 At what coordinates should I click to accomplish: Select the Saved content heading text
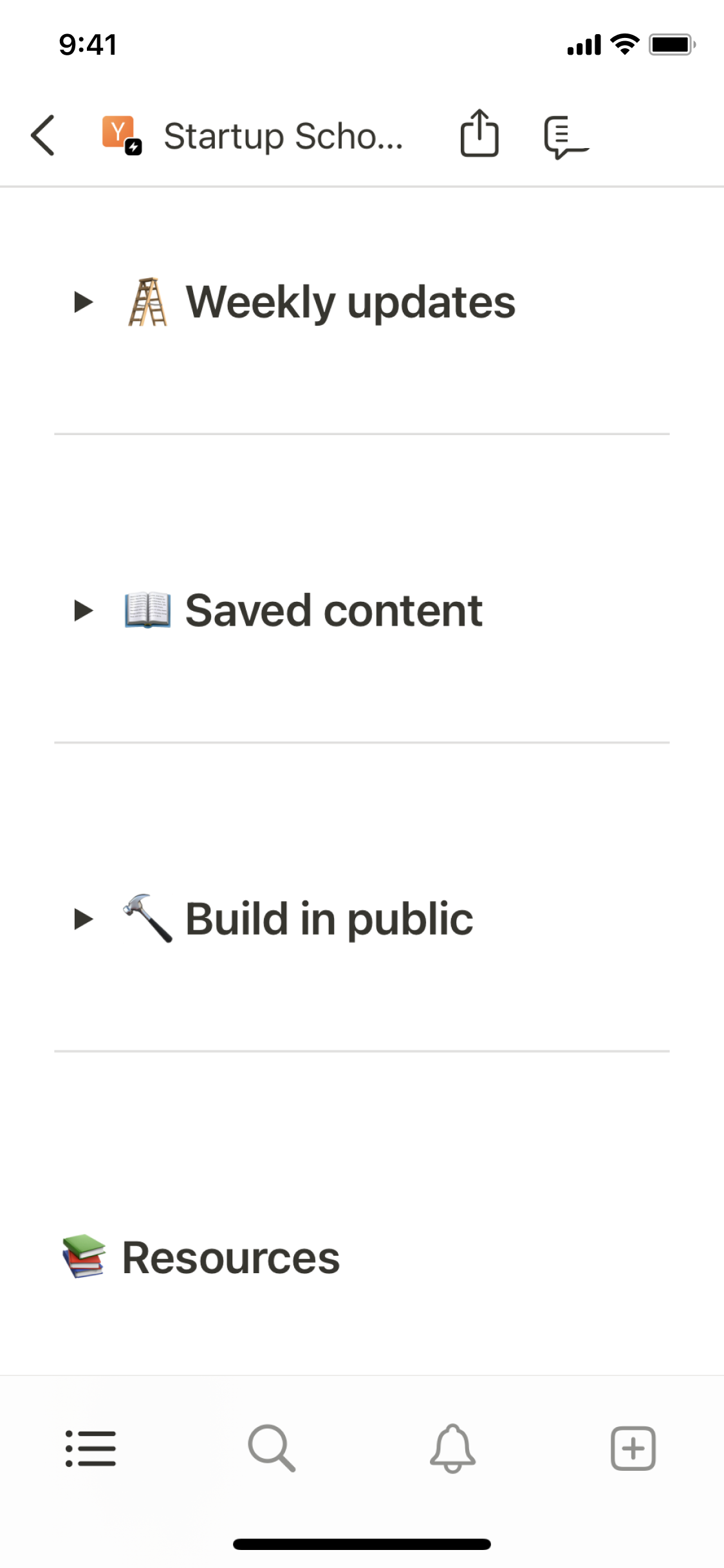click(x=334, y=610)
